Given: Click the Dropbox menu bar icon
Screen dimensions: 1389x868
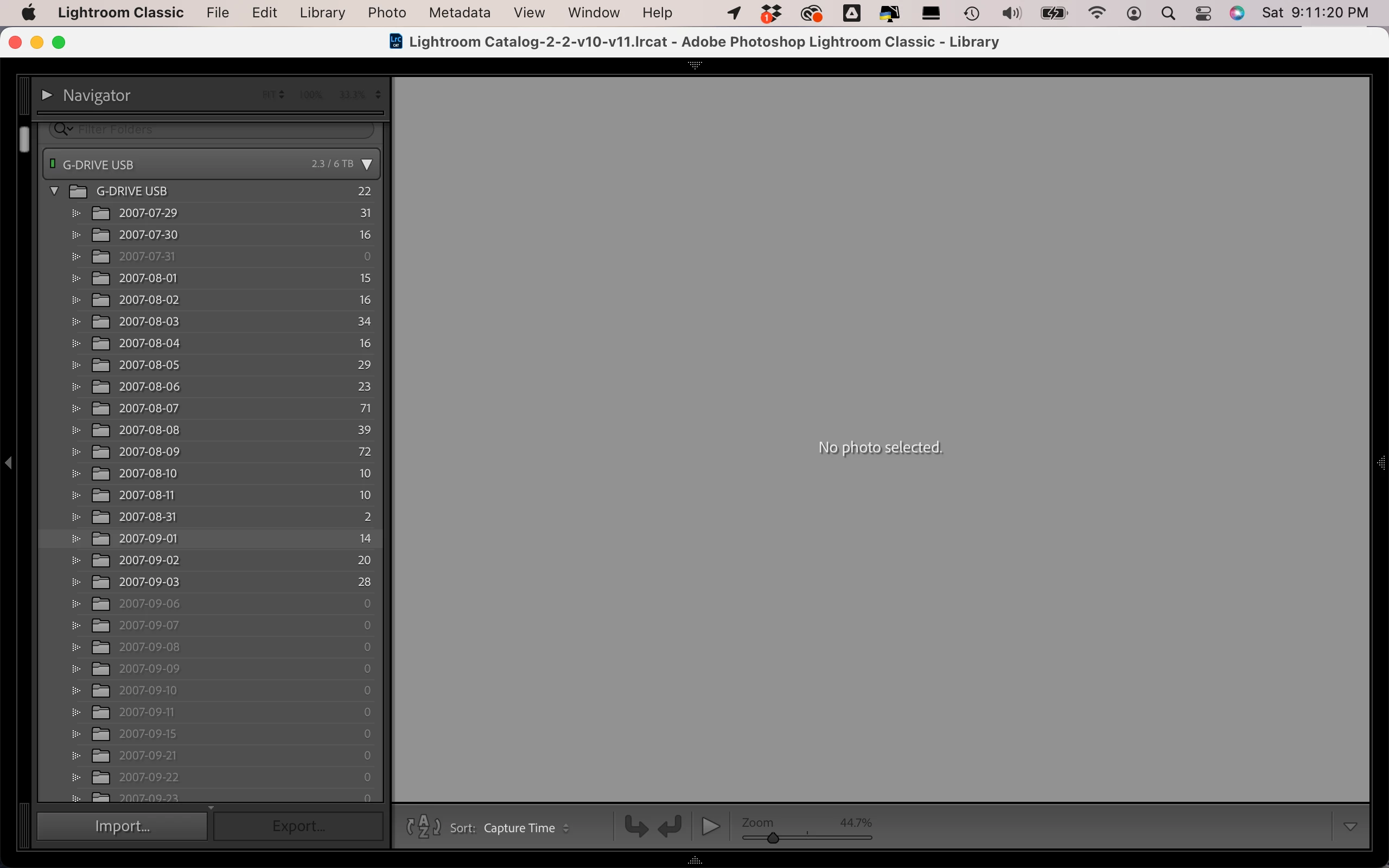Looking at the screenshot, I should pyautogui.click(x=771, y=12).
